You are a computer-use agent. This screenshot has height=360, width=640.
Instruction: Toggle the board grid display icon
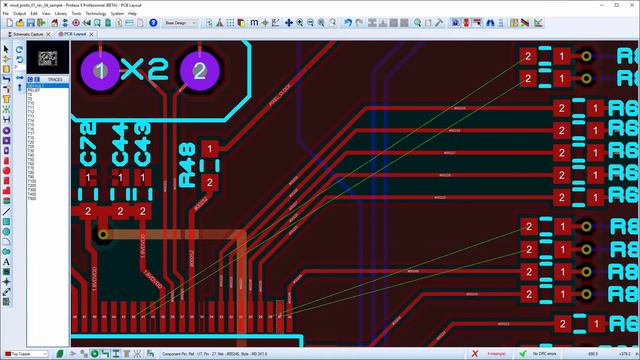231,23
